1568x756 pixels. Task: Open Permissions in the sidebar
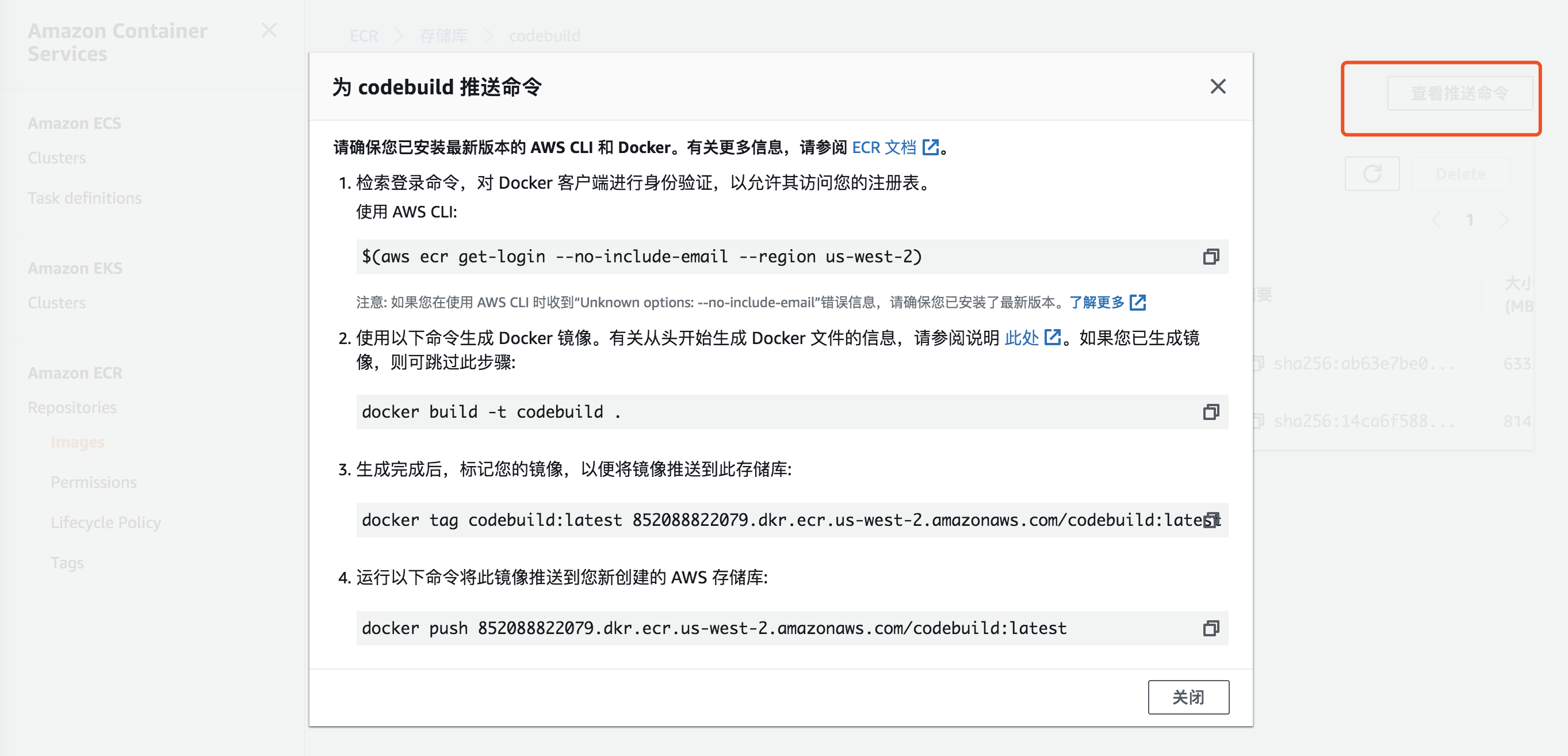coord(94,482)
